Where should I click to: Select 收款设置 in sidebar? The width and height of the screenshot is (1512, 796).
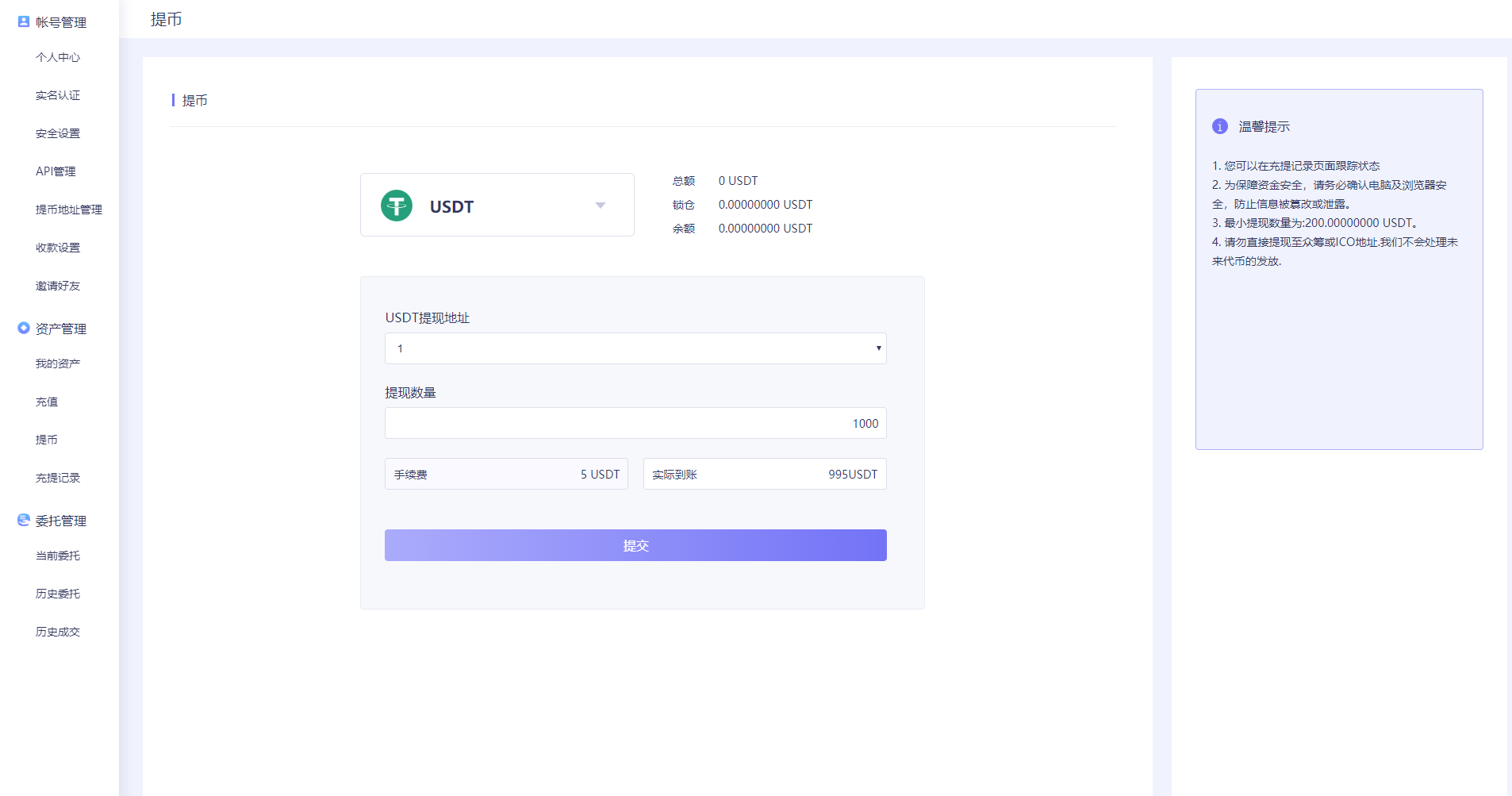click(58, 248)
